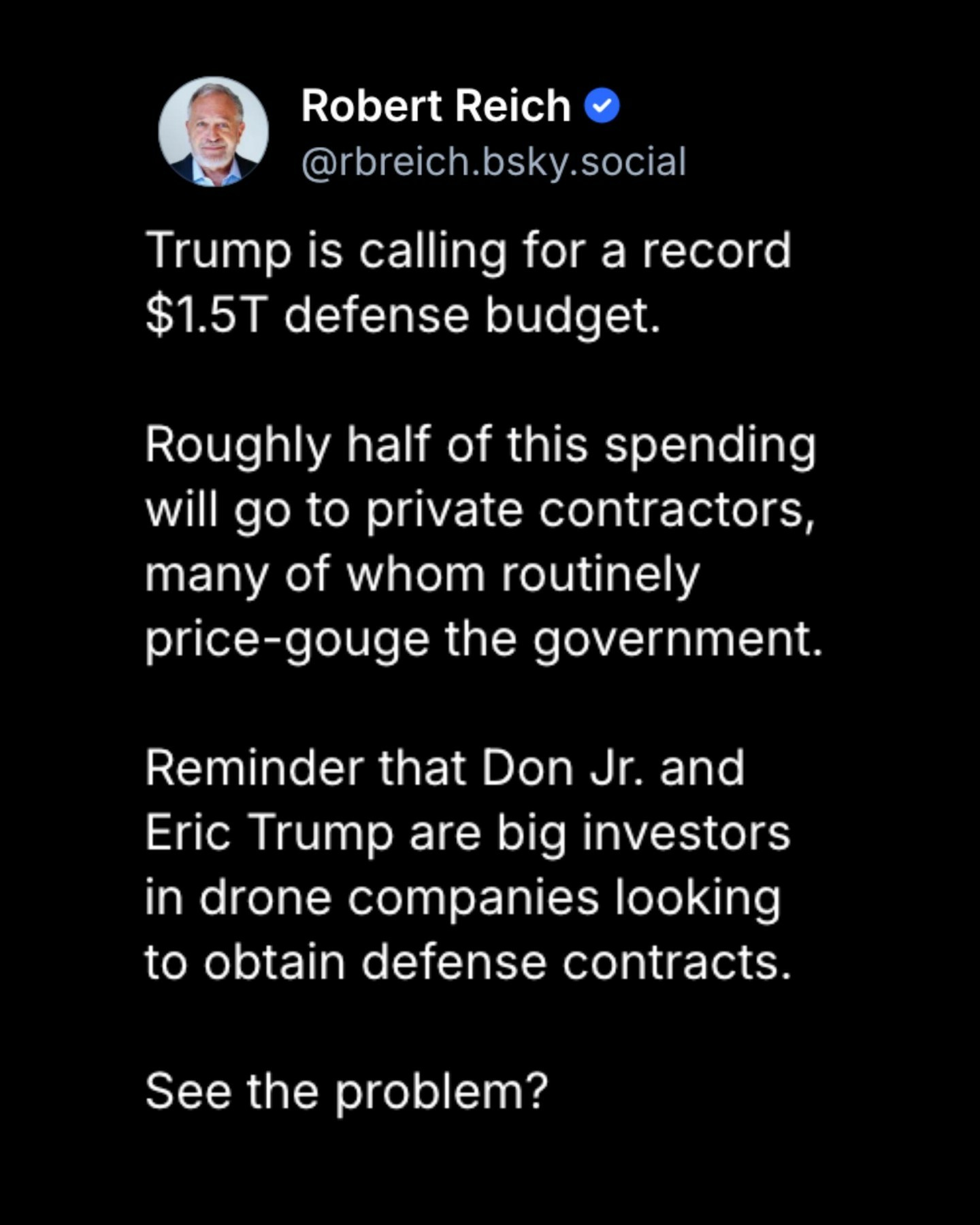The image size is (980, 1225).
Task: Click the closing line "See the problem?"
Action: click(346, 1092)
